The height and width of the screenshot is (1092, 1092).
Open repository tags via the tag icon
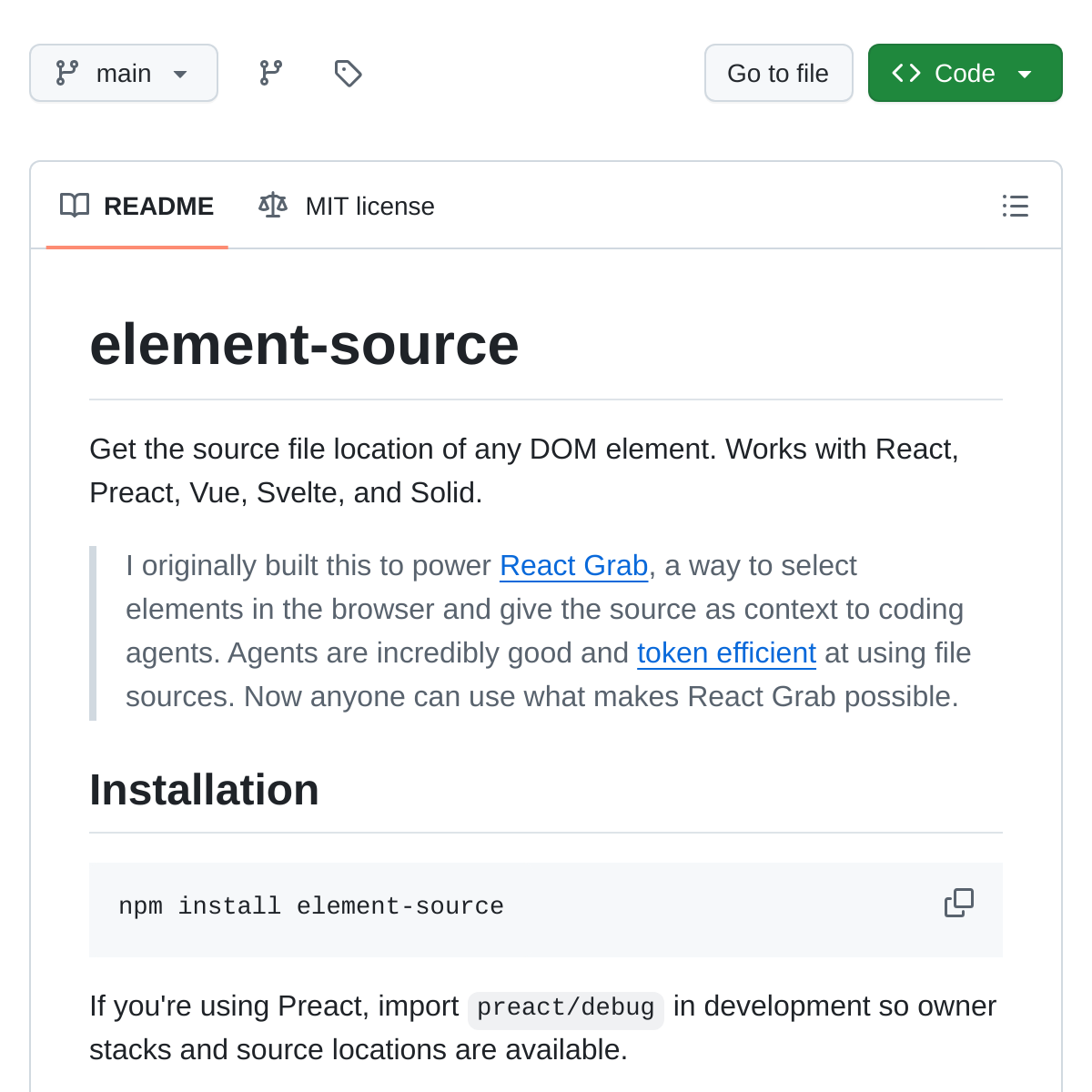tap(348, 73)
